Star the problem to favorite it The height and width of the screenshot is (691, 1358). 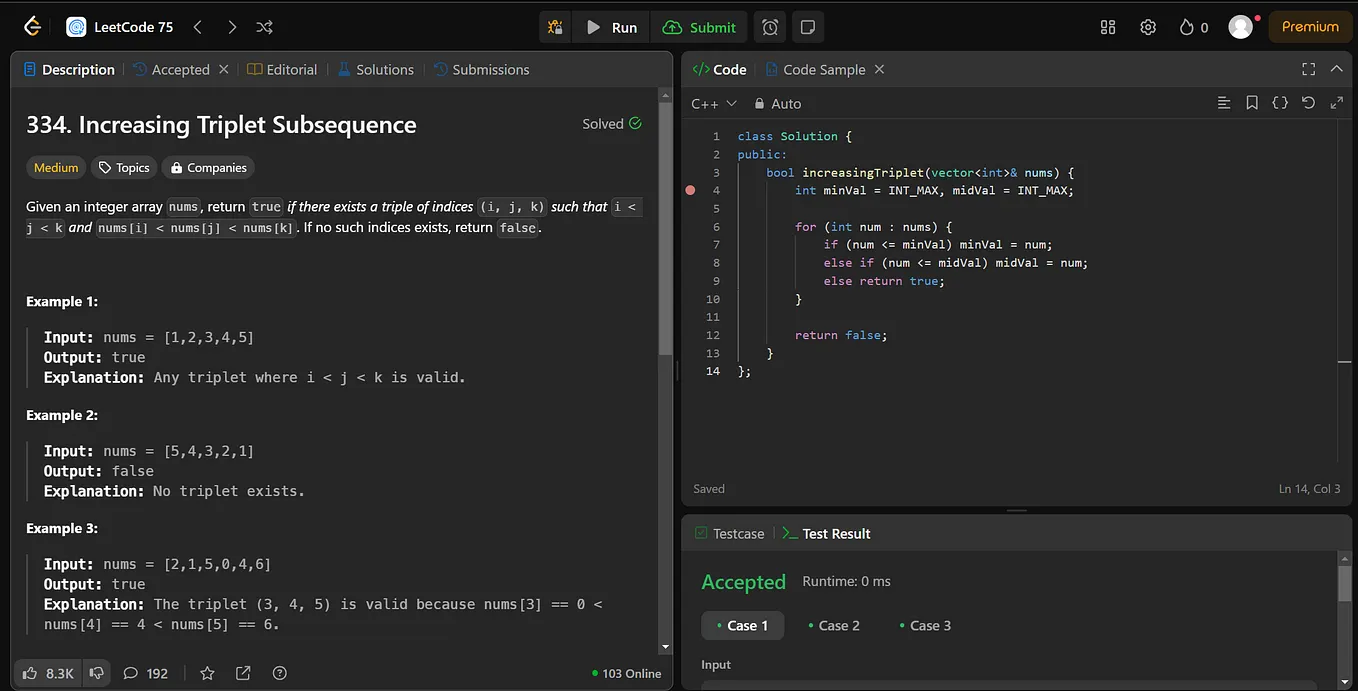(207, 673)
